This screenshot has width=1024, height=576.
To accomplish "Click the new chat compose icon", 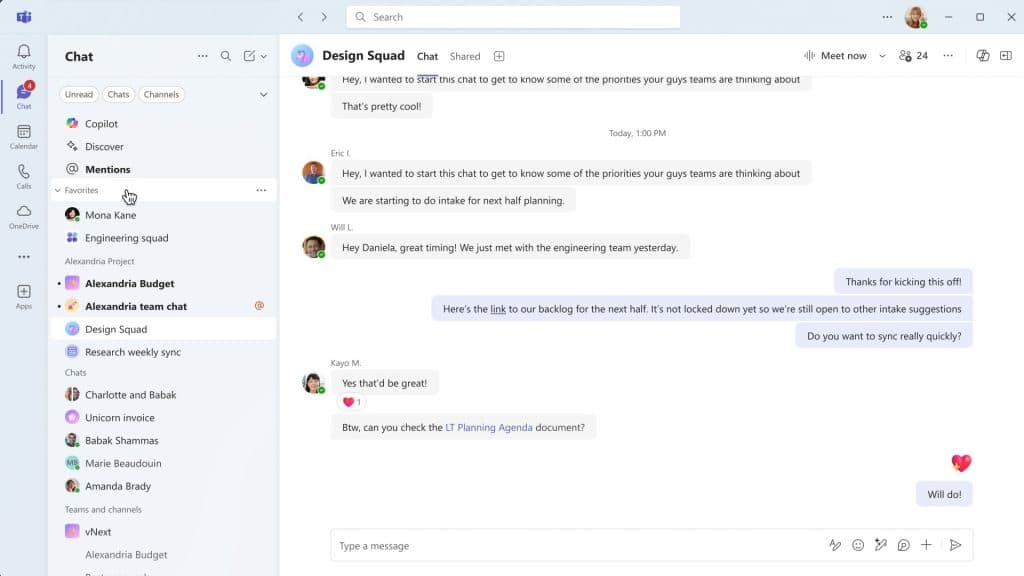I will tap(249, 56).
